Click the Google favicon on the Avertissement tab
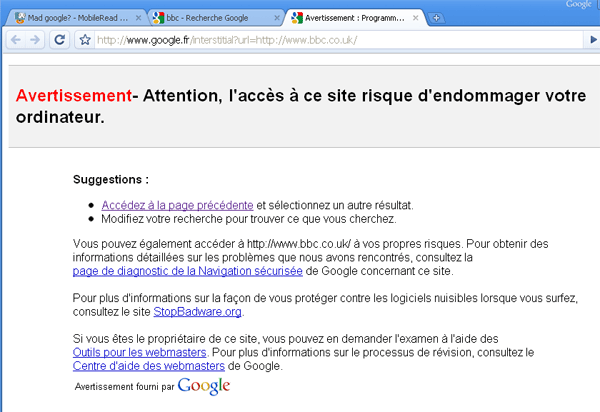The image size is (600, 412). (x=297, y=18)
